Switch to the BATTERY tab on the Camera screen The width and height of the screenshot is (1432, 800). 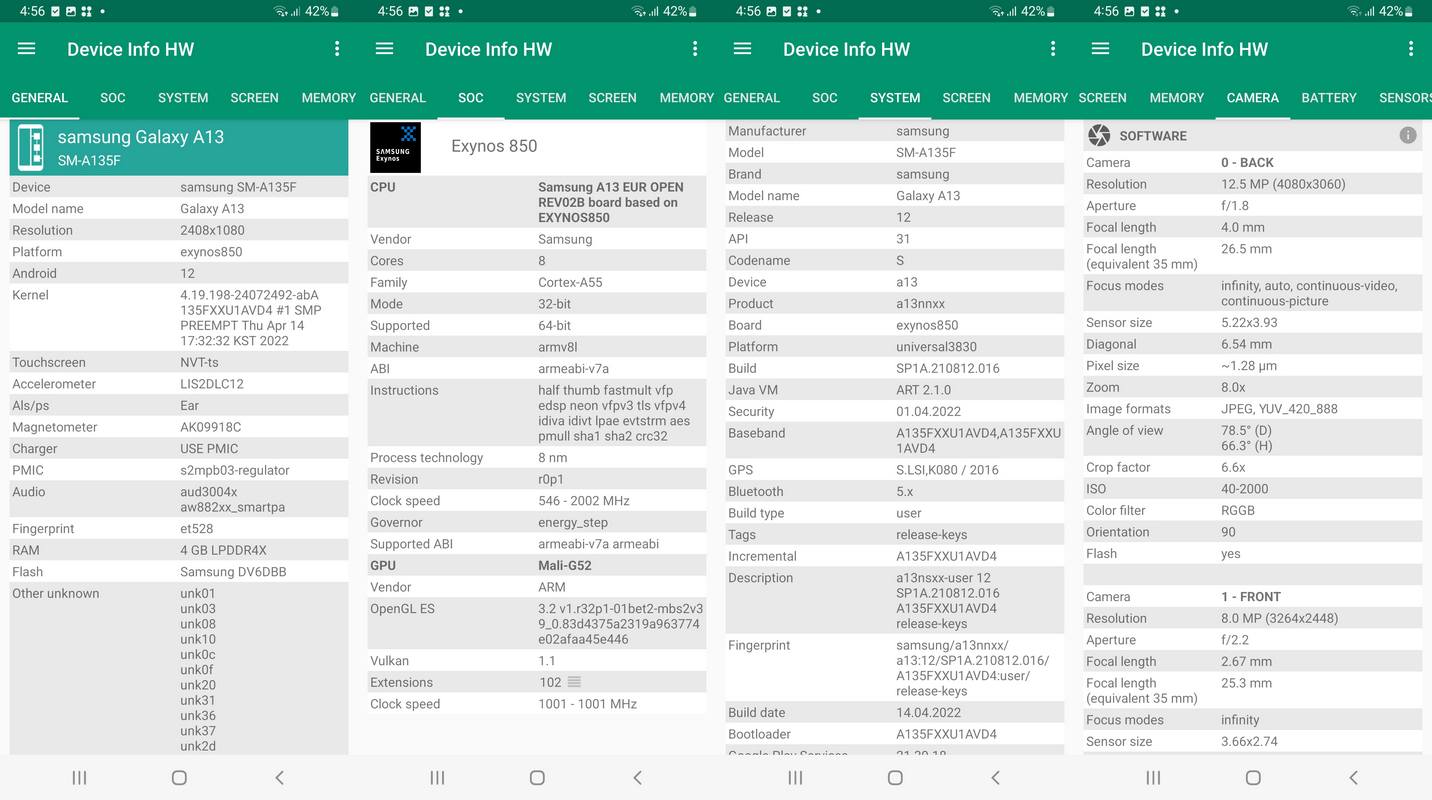pyautogui.click(x=1329, y=97)
